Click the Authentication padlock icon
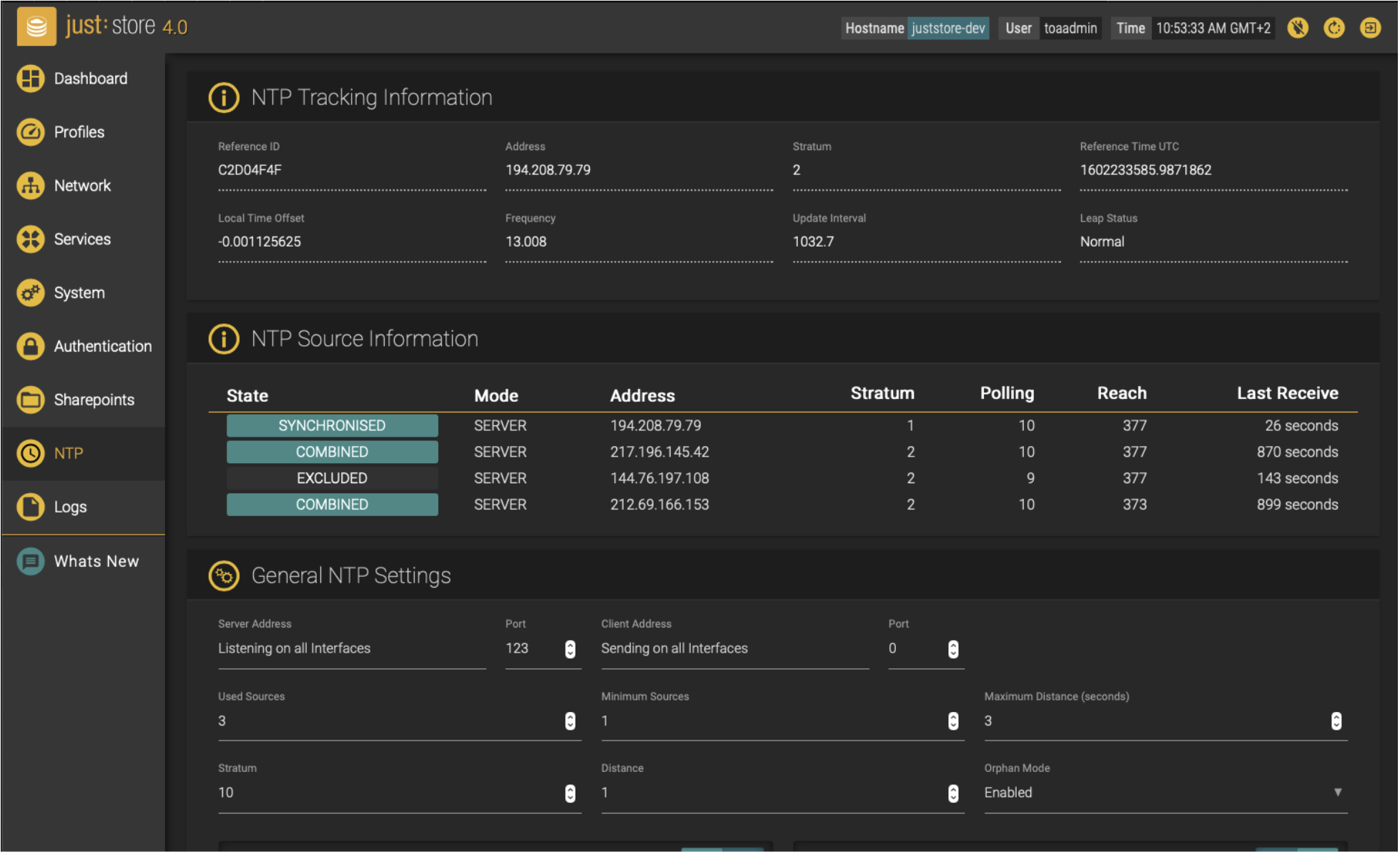This screenshot has width=1400, height=852. click(31, 347)
